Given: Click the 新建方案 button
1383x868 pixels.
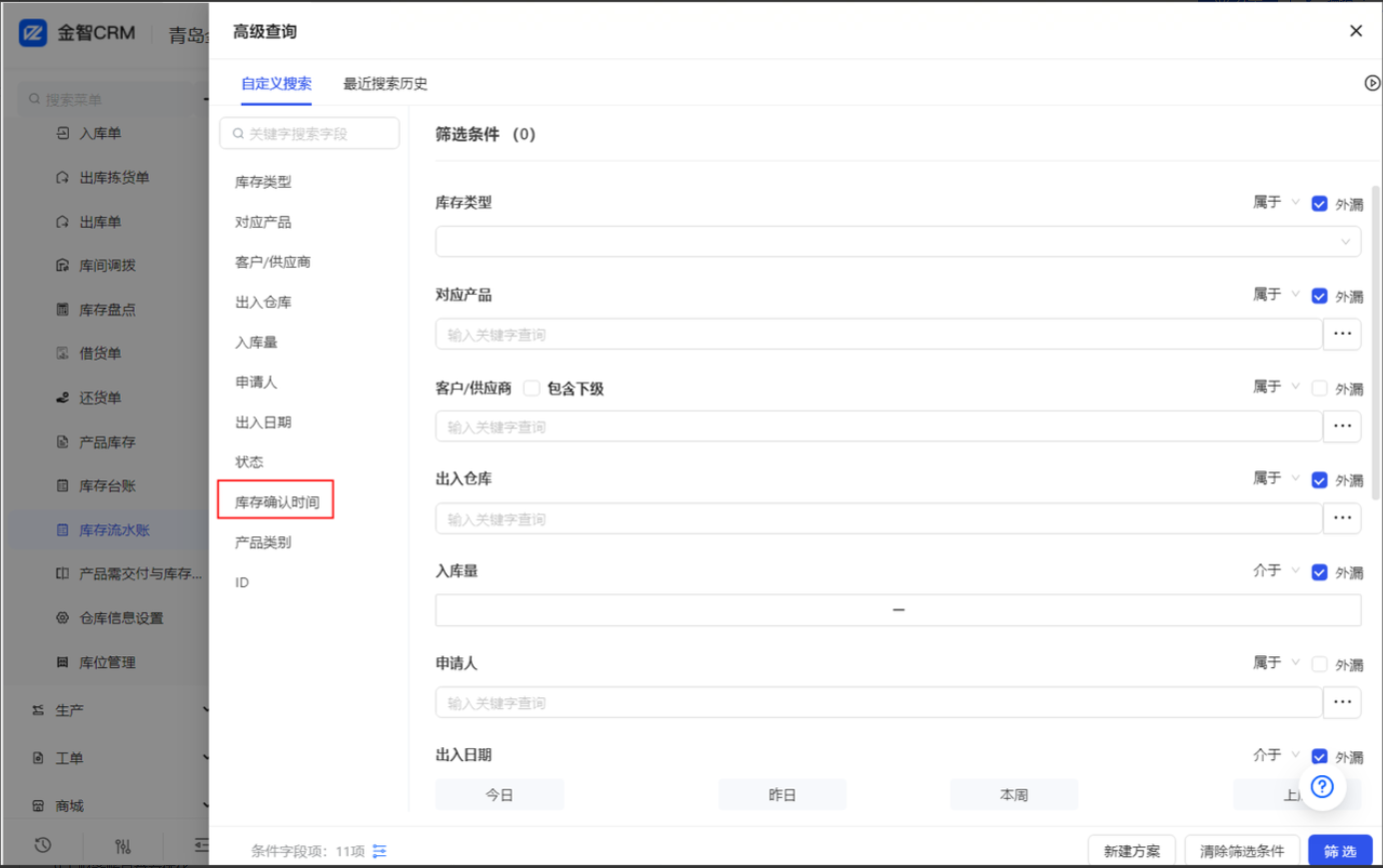Looking at the screenshot, I should (1132, 851).
